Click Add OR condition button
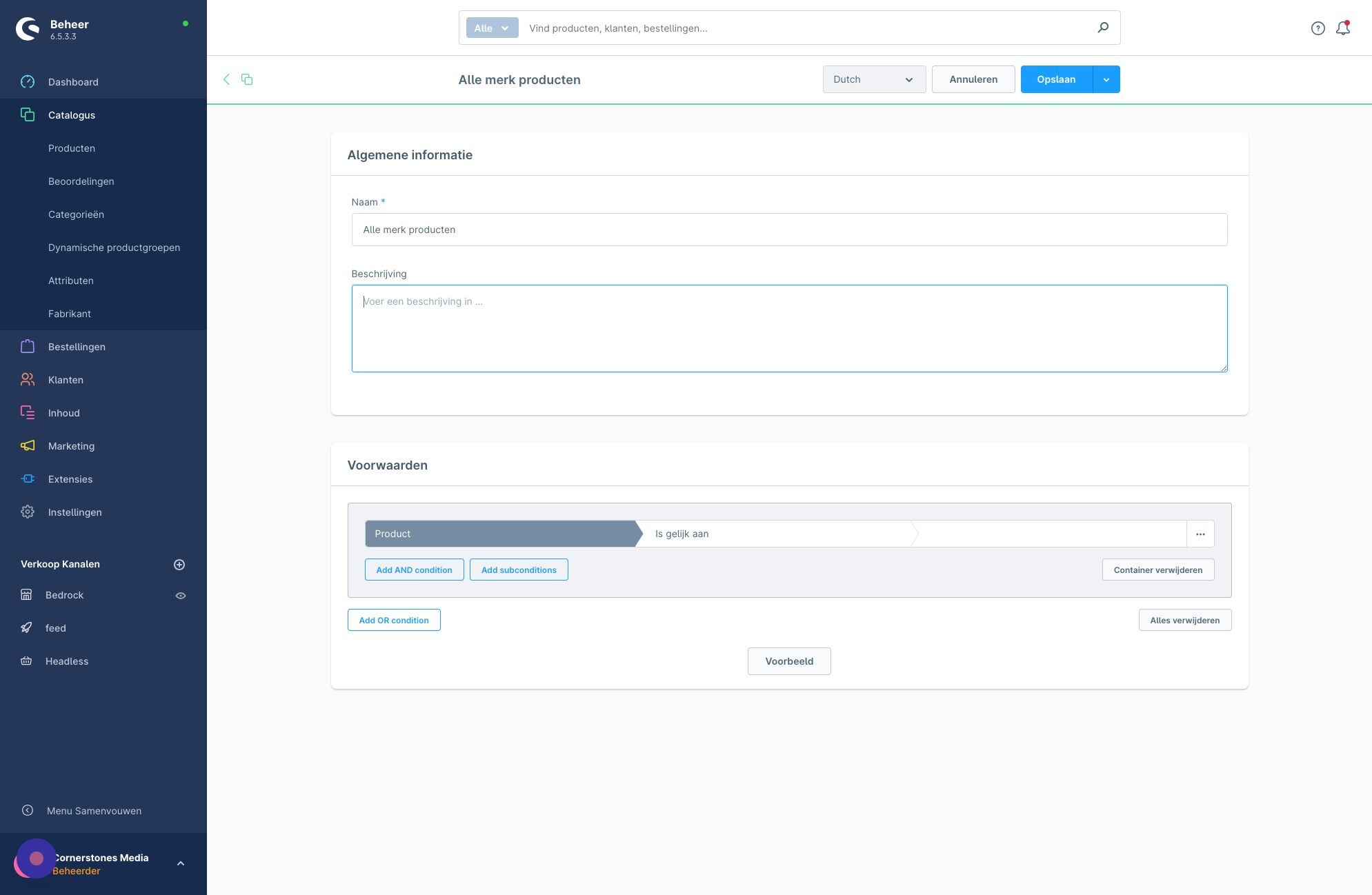Screen dimensions: 1372x895 click(x=394, y=620)
